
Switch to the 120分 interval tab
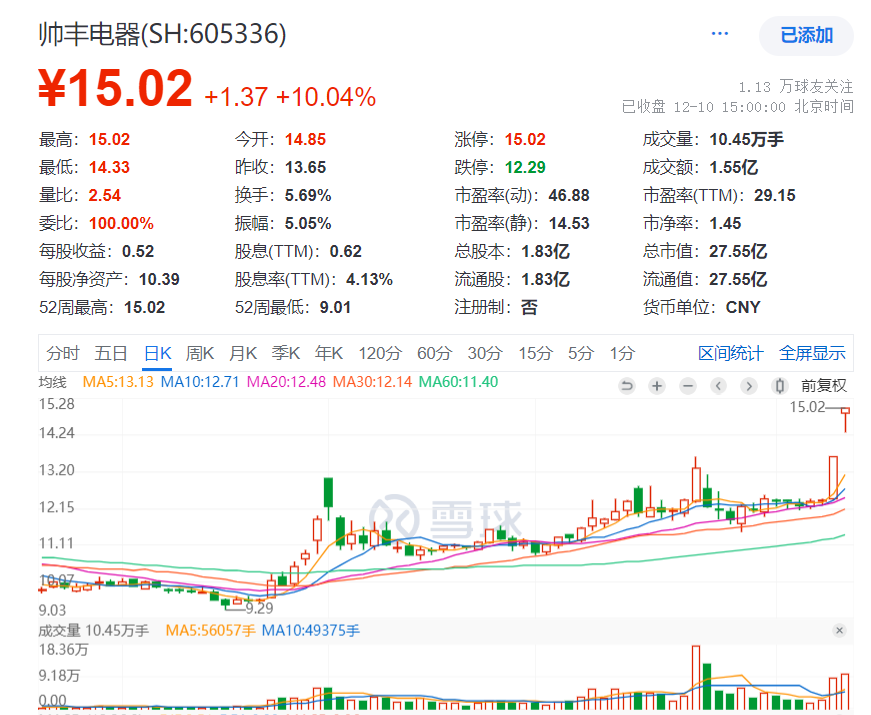[x=380, y=353]
